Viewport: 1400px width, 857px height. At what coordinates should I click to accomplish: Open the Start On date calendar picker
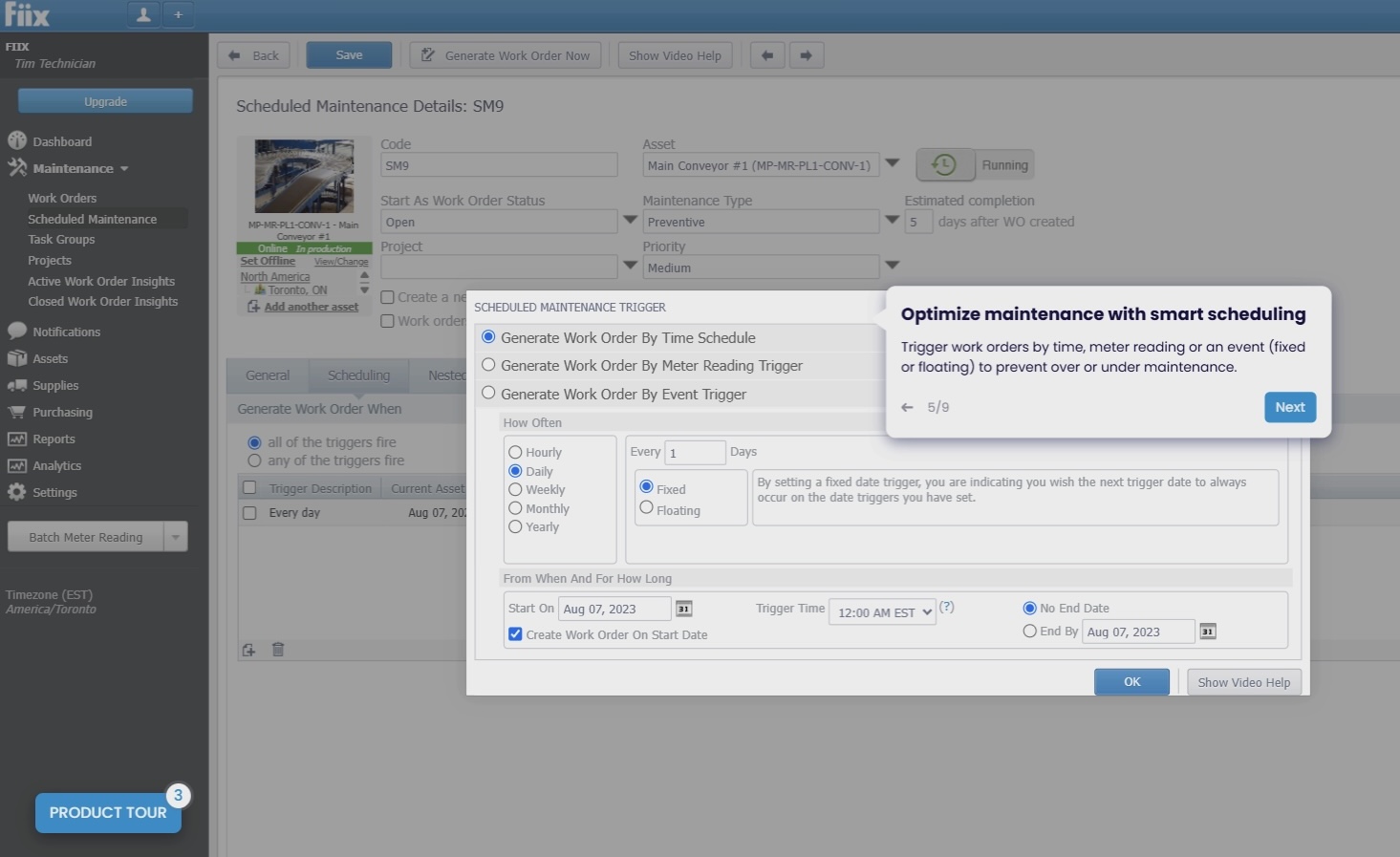[x=684, y=608]
